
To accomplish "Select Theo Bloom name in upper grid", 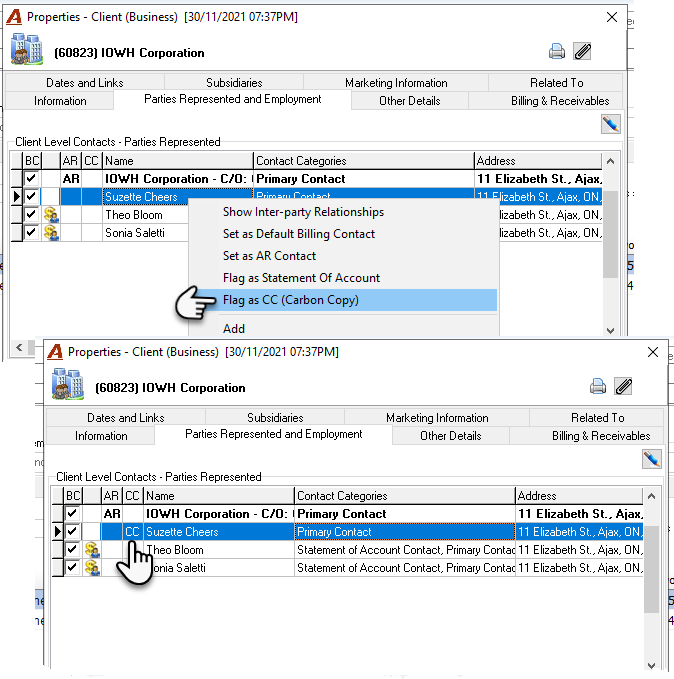I will (133, 215).
